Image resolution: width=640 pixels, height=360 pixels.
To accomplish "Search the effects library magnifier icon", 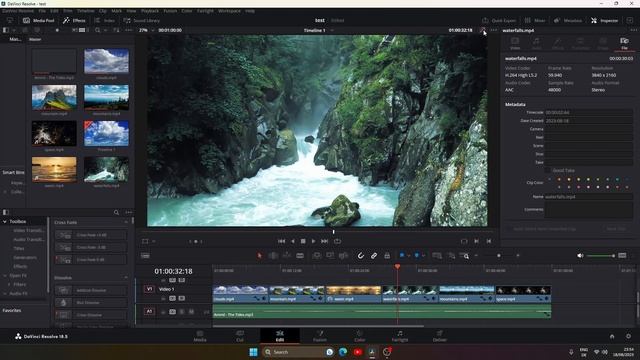I will (x=116, y=212).
